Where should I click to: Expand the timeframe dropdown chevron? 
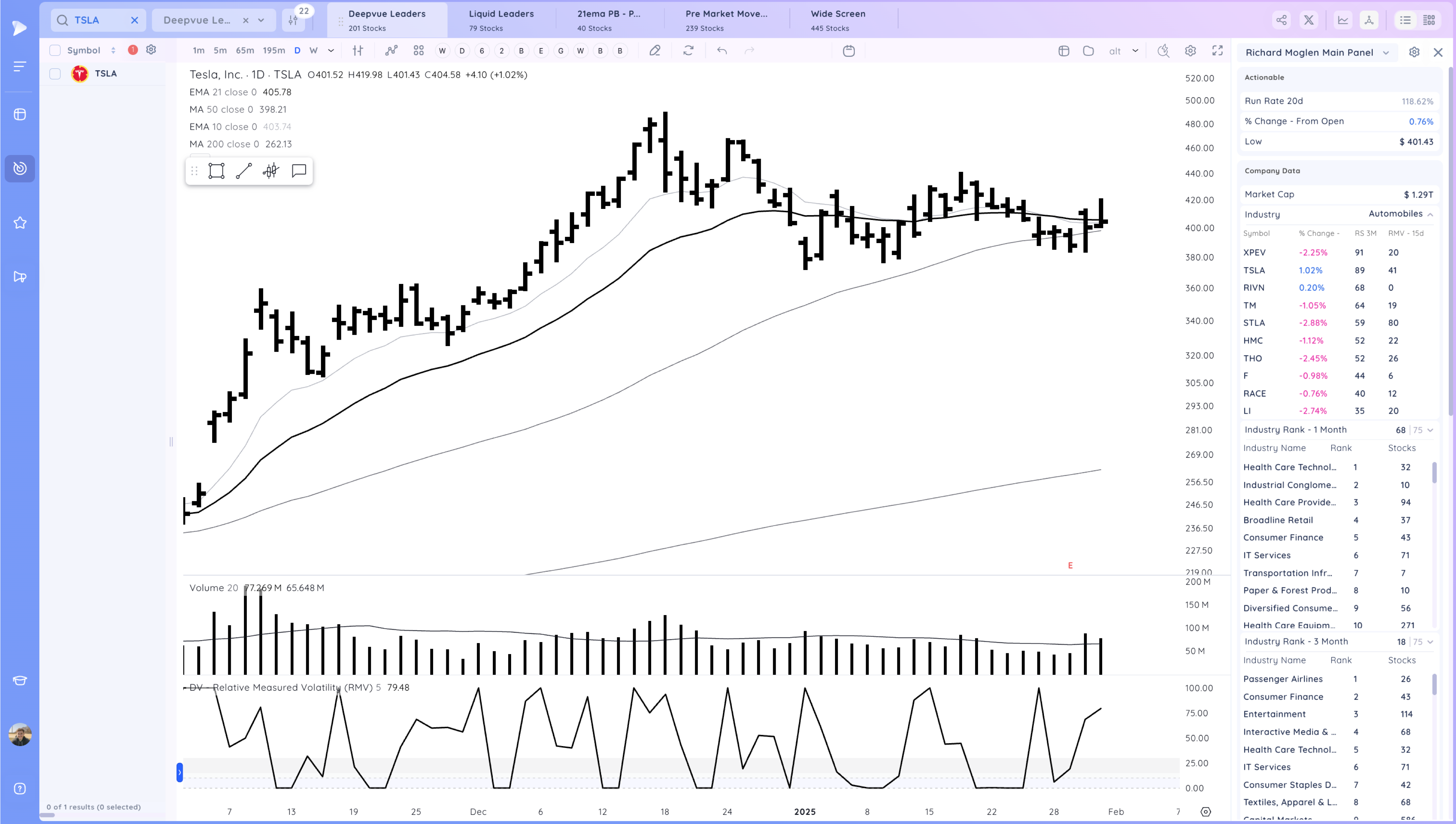pyautogui.click(x=331, y=51)
